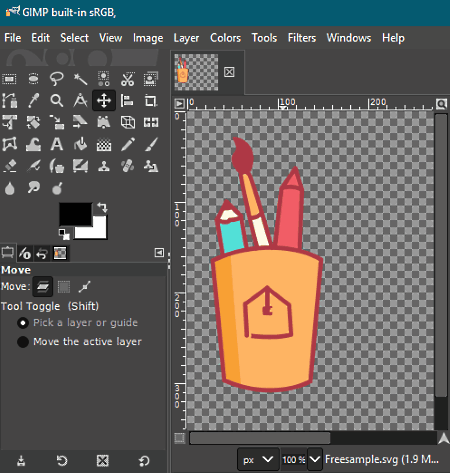Select the Pencil tool
450x473 pixels.
coord(127,144)
